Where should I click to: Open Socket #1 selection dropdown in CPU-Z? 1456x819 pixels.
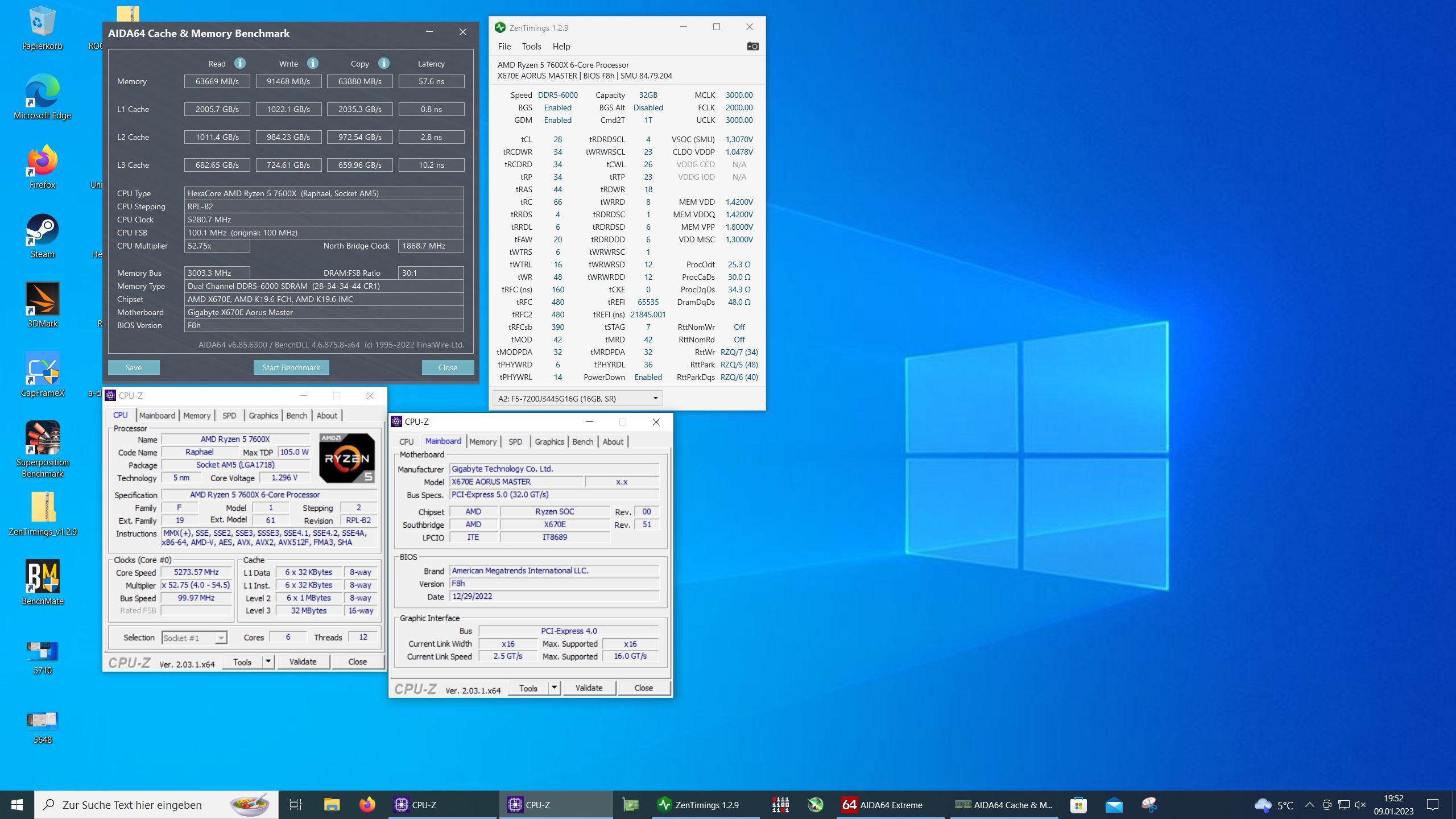click(195, 638)
